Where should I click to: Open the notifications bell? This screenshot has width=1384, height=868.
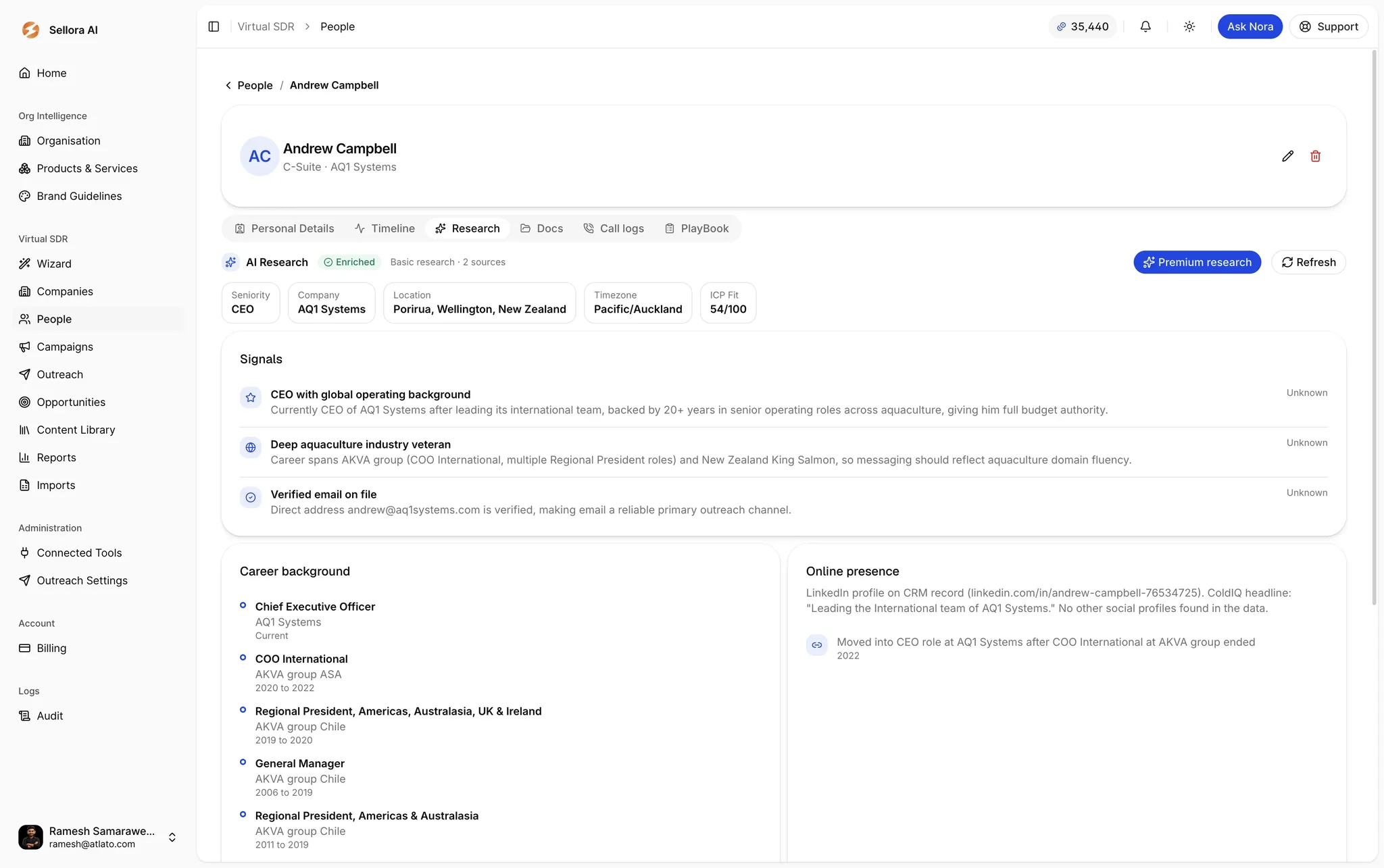[x=1145, y=26]
